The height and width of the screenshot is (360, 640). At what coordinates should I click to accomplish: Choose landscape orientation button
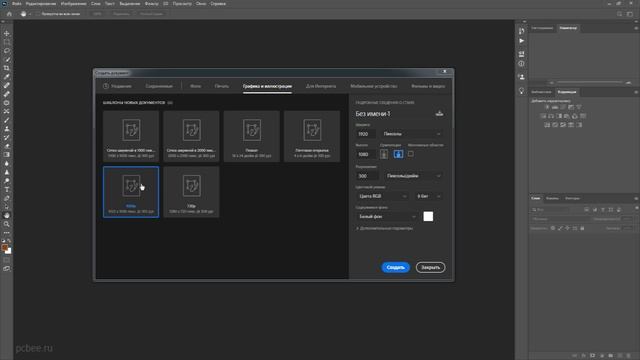(x=398, y=154)
